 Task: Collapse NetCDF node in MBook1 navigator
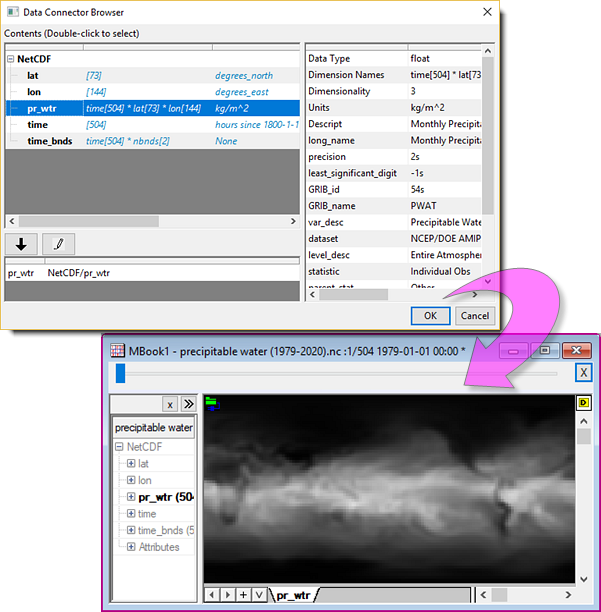119,447
